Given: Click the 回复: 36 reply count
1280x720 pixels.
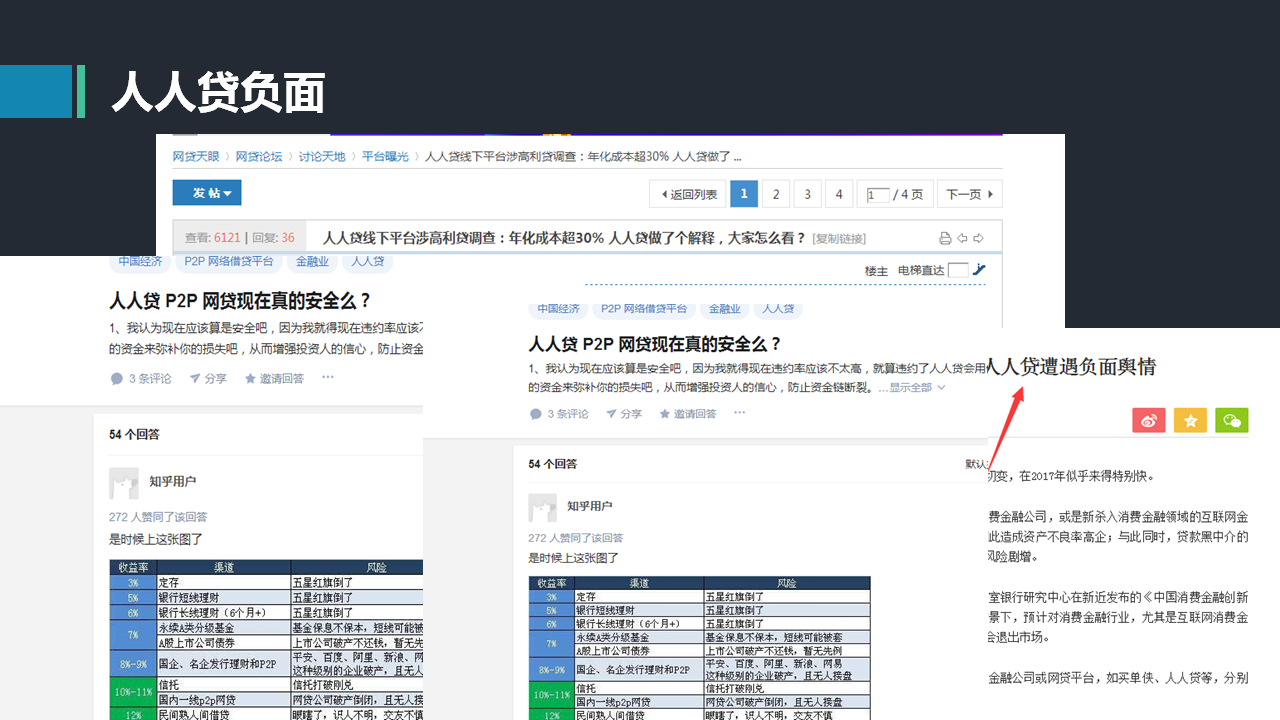Looking at the screenshot, I should tap(273, 238).
